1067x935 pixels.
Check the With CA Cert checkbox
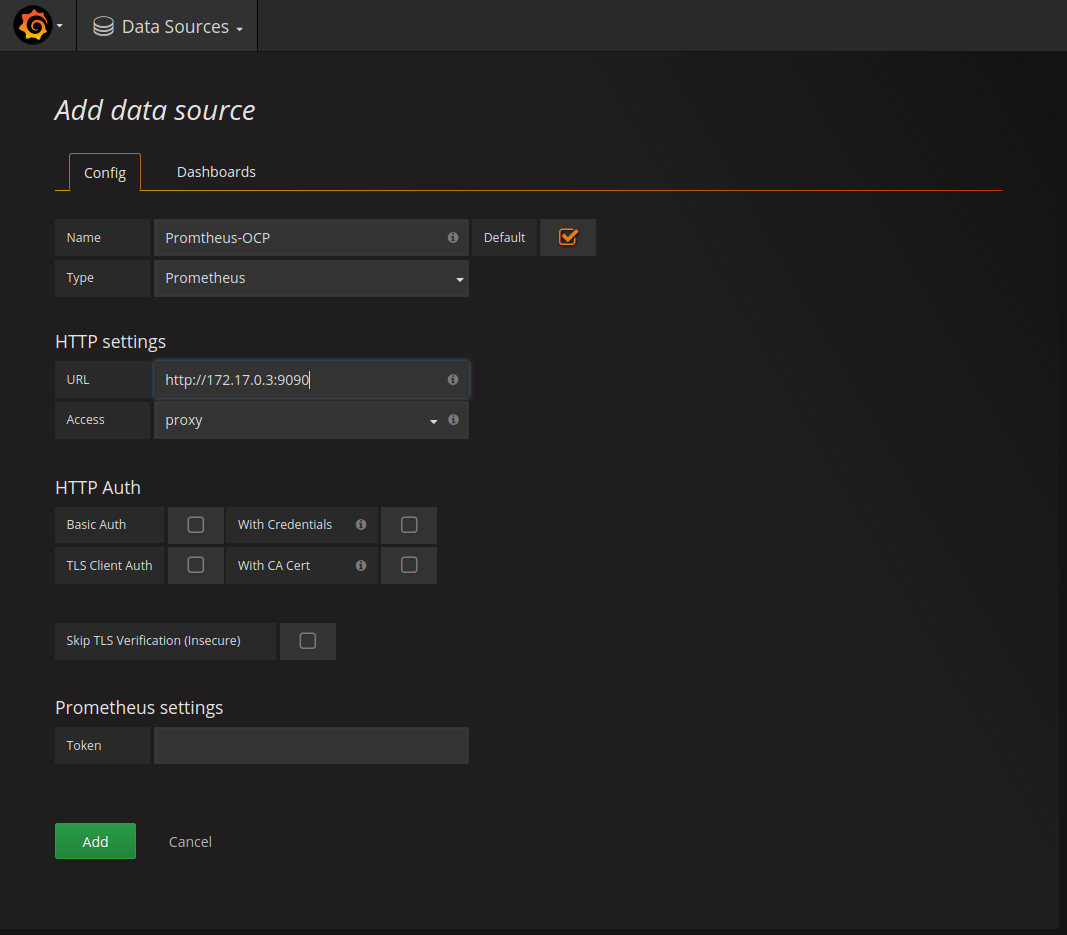click(409, 565)
